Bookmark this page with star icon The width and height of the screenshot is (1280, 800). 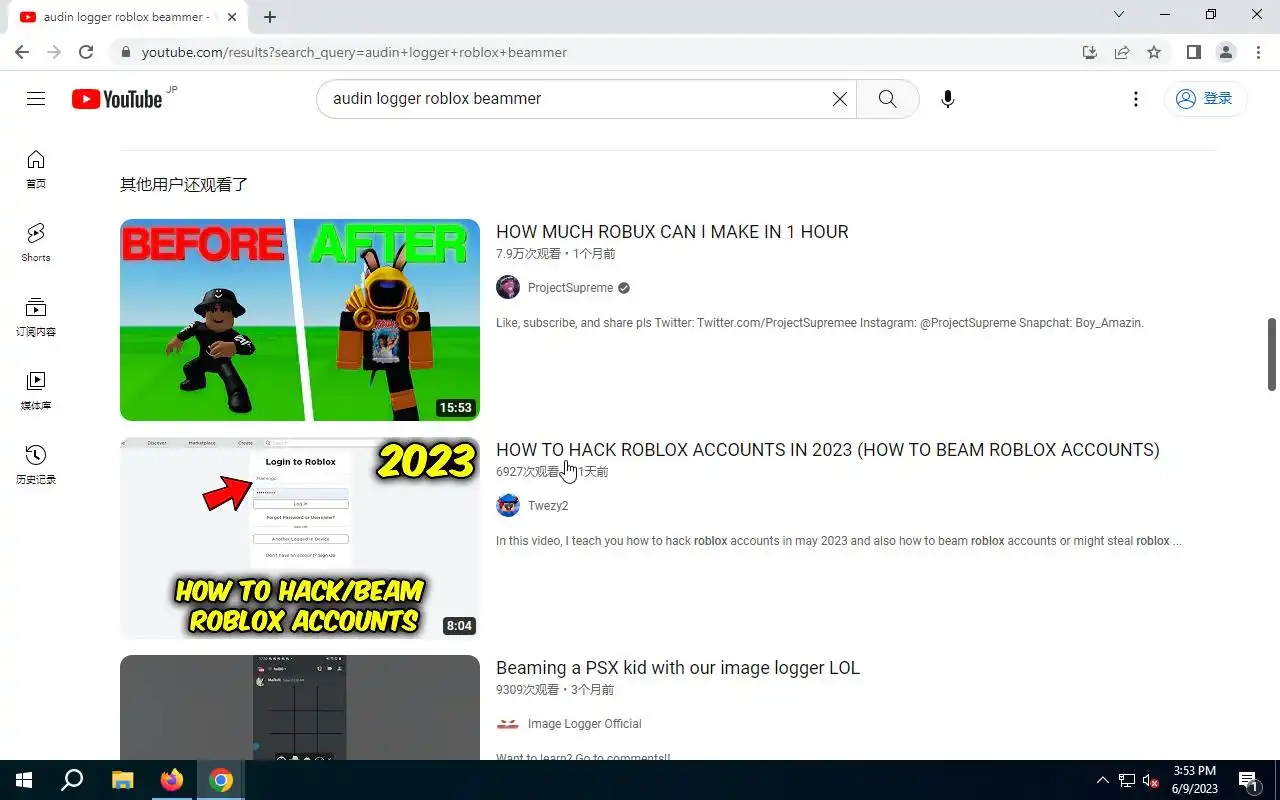(x=1154, y=52)
